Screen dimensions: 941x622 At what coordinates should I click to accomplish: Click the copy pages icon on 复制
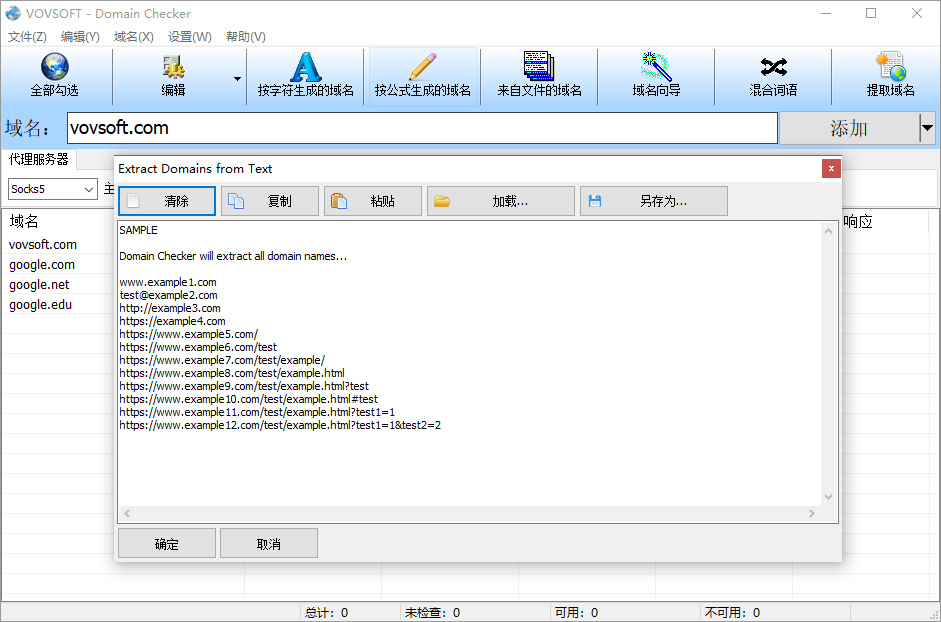(236, 201)
